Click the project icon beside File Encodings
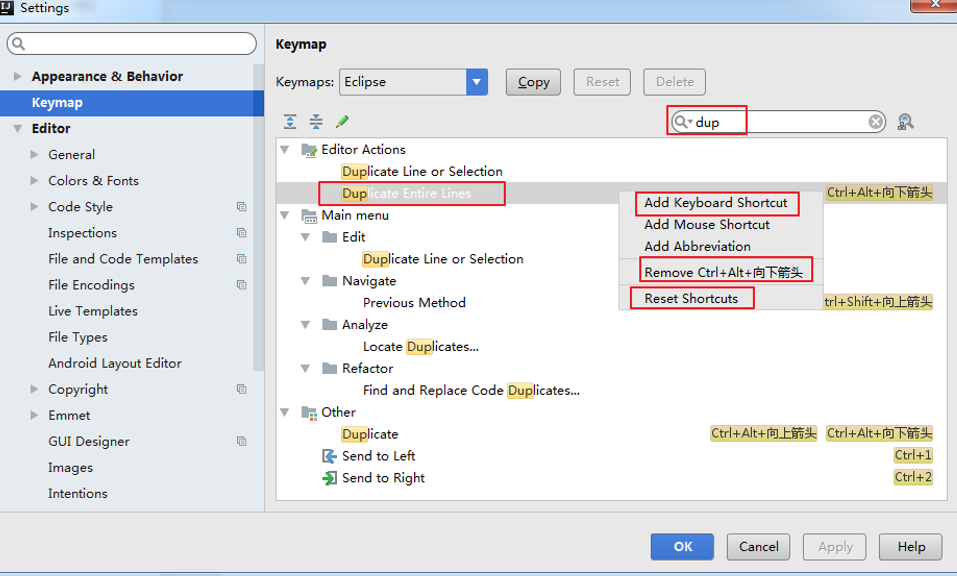This screenshot has width=957, height=576. click(x=242, y=285)
